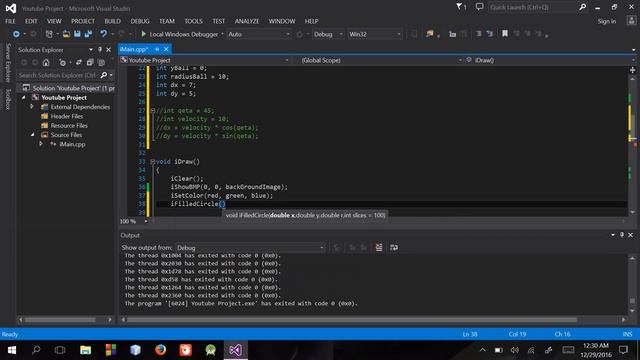The height and width of the screenshot is (360, 640).
Task: Open Visual Studio from the taskbar
Action: (236, 350)
